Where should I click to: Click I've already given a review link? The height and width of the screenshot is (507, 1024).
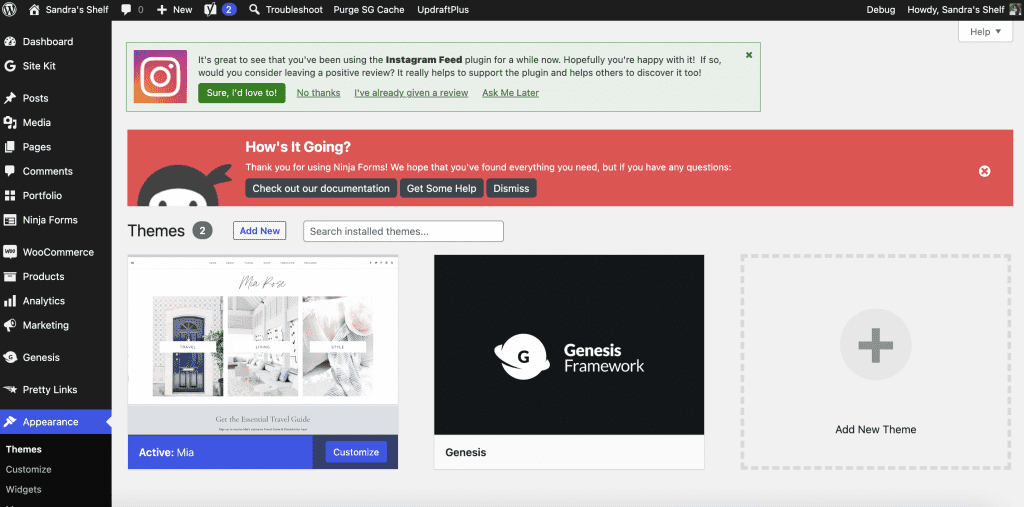411,93
